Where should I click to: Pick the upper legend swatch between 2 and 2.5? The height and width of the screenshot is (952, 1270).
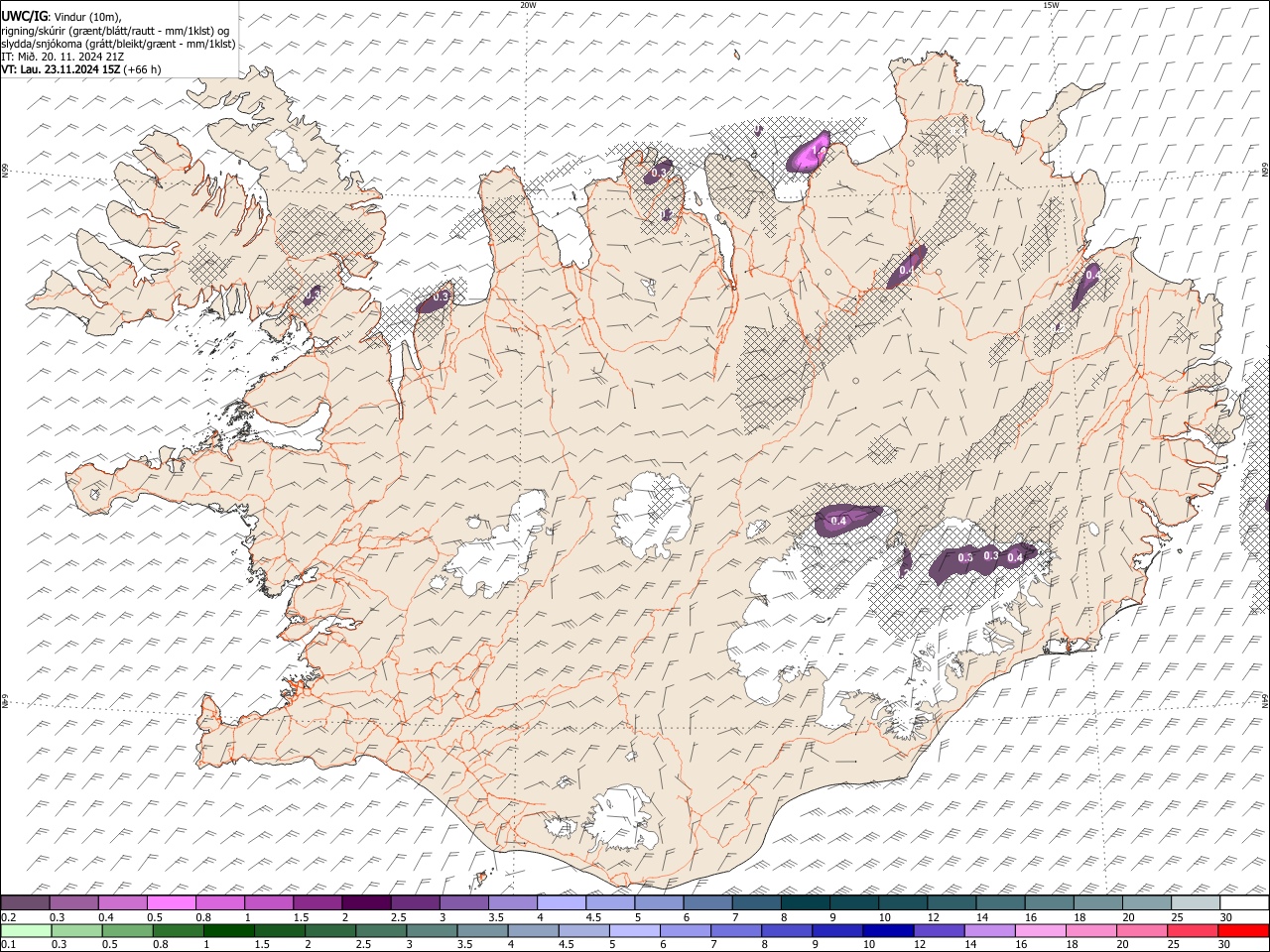366,902
